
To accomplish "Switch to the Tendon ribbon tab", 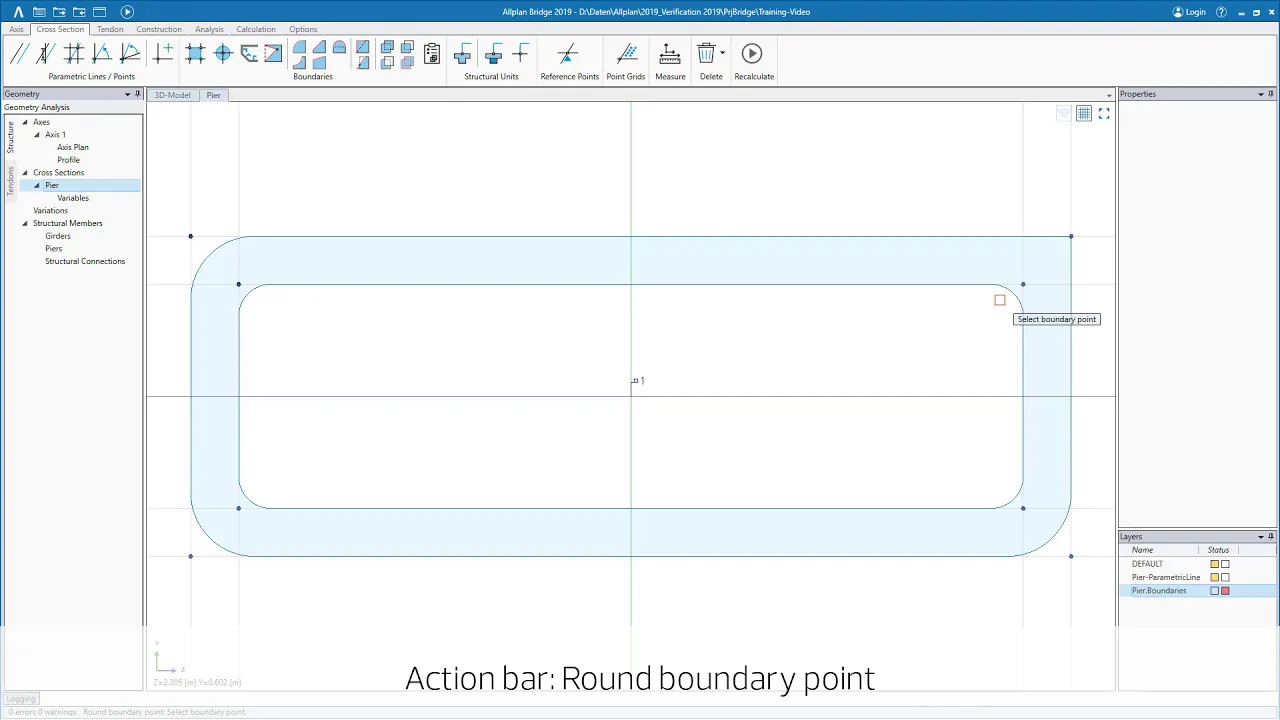I will tap(110, 29).
